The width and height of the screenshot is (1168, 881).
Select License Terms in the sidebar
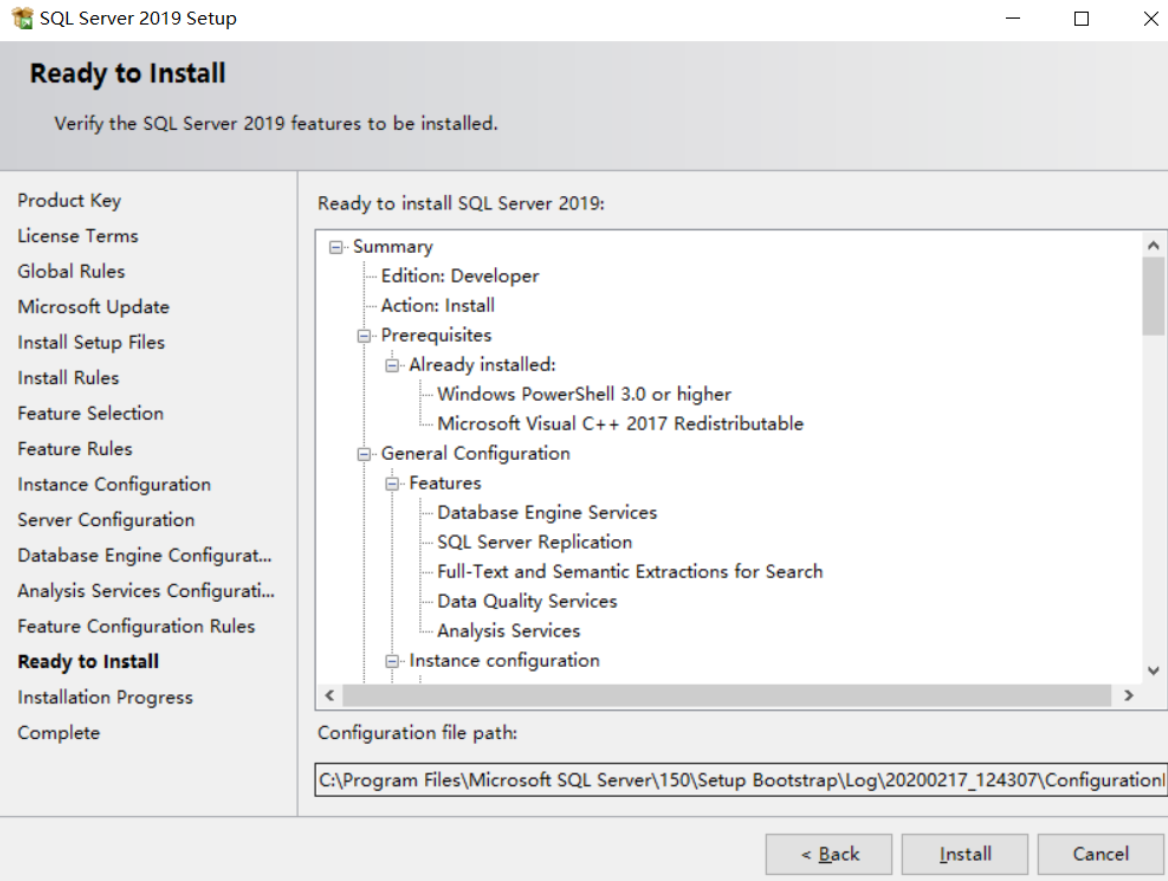[77, 236]
